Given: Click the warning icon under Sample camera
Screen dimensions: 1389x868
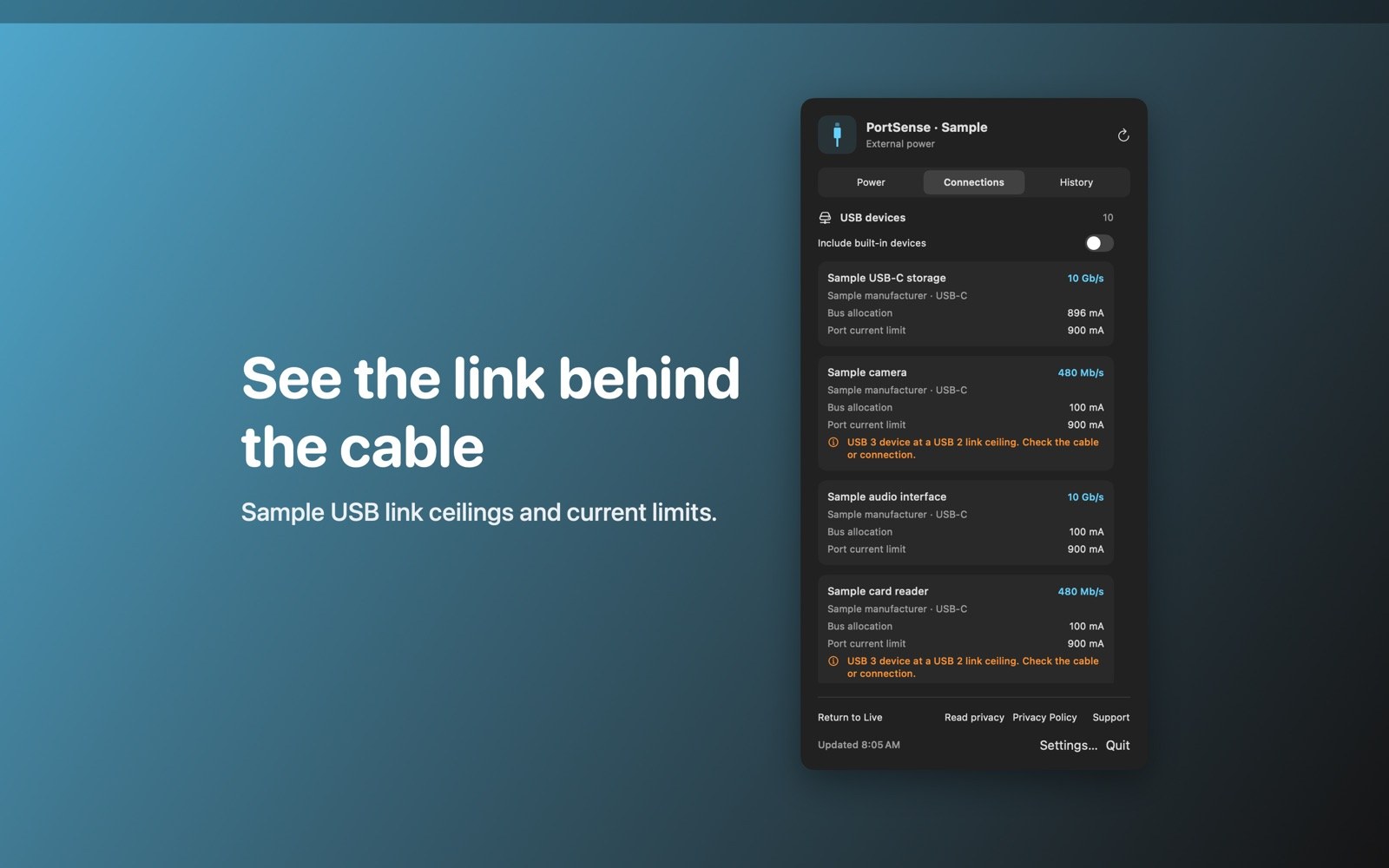Looking at the screenshot, I should point(833,443).
